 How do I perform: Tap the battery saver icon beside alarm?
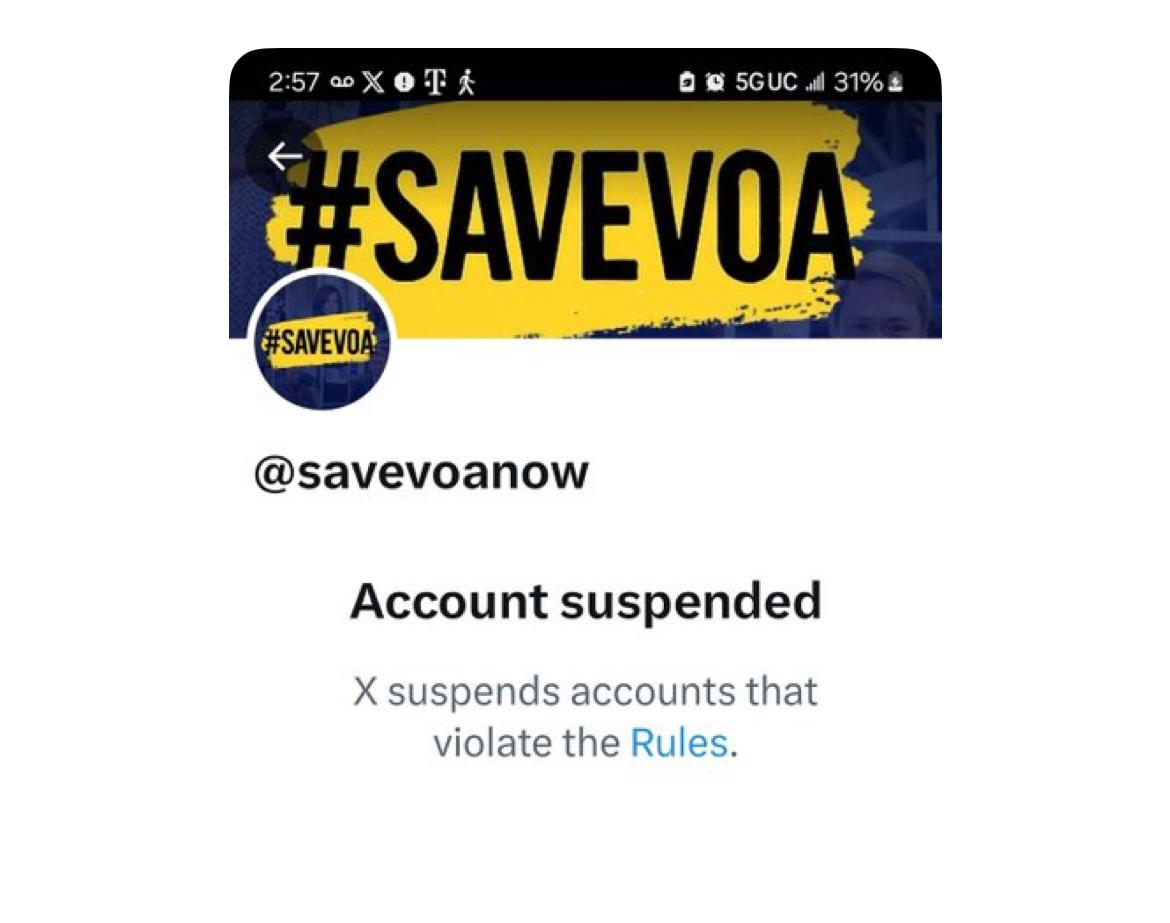point(687,82)
